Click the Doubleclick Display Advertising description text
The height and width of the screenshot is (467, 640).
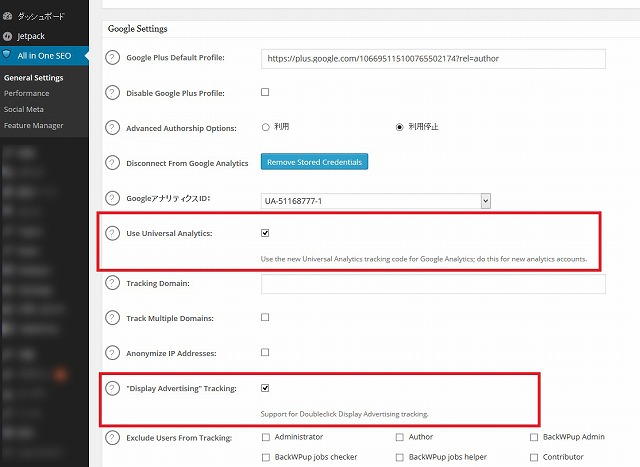344,414
